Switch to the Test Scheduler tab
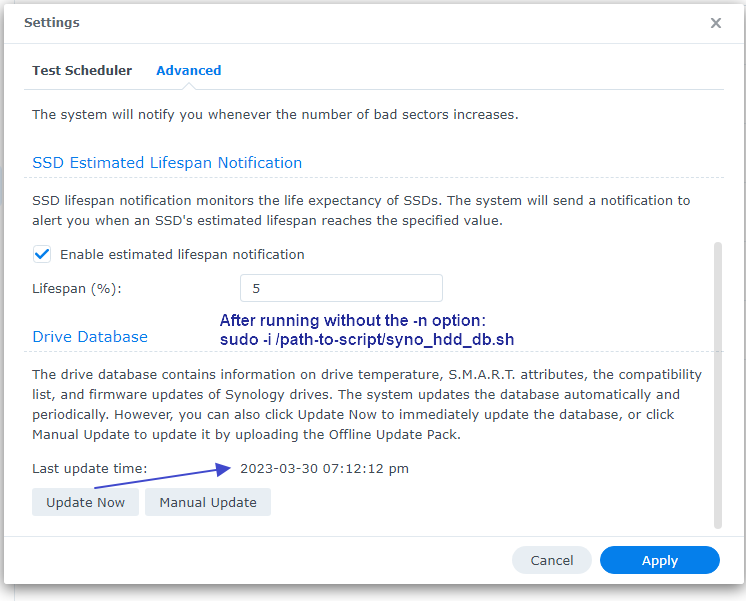The width and height of the screenshot is (746, 601). click(82, 71)
